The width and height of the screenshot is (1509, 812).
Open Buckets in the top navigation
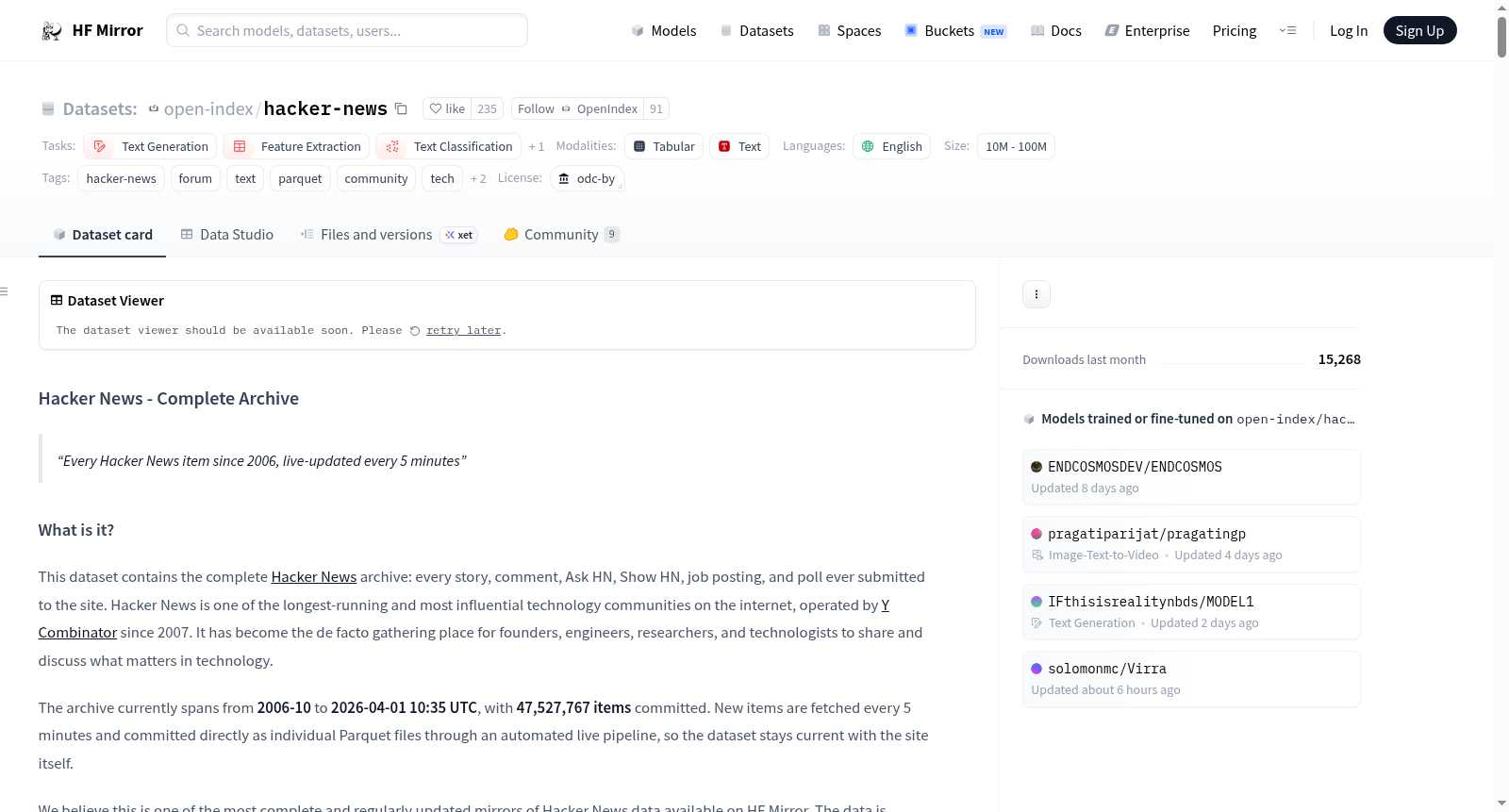click(x=955, y=30)
